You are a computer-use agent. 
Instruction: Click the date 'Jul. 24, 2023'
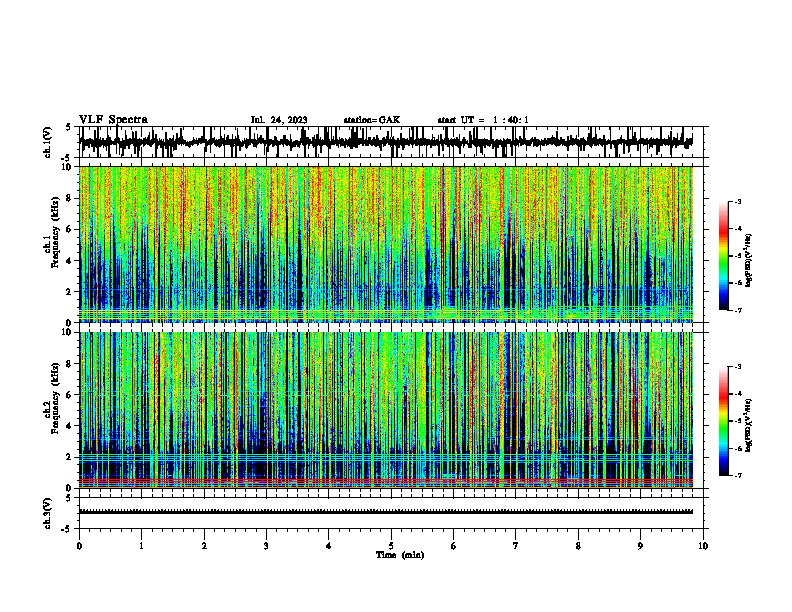[x=279, y=120]
